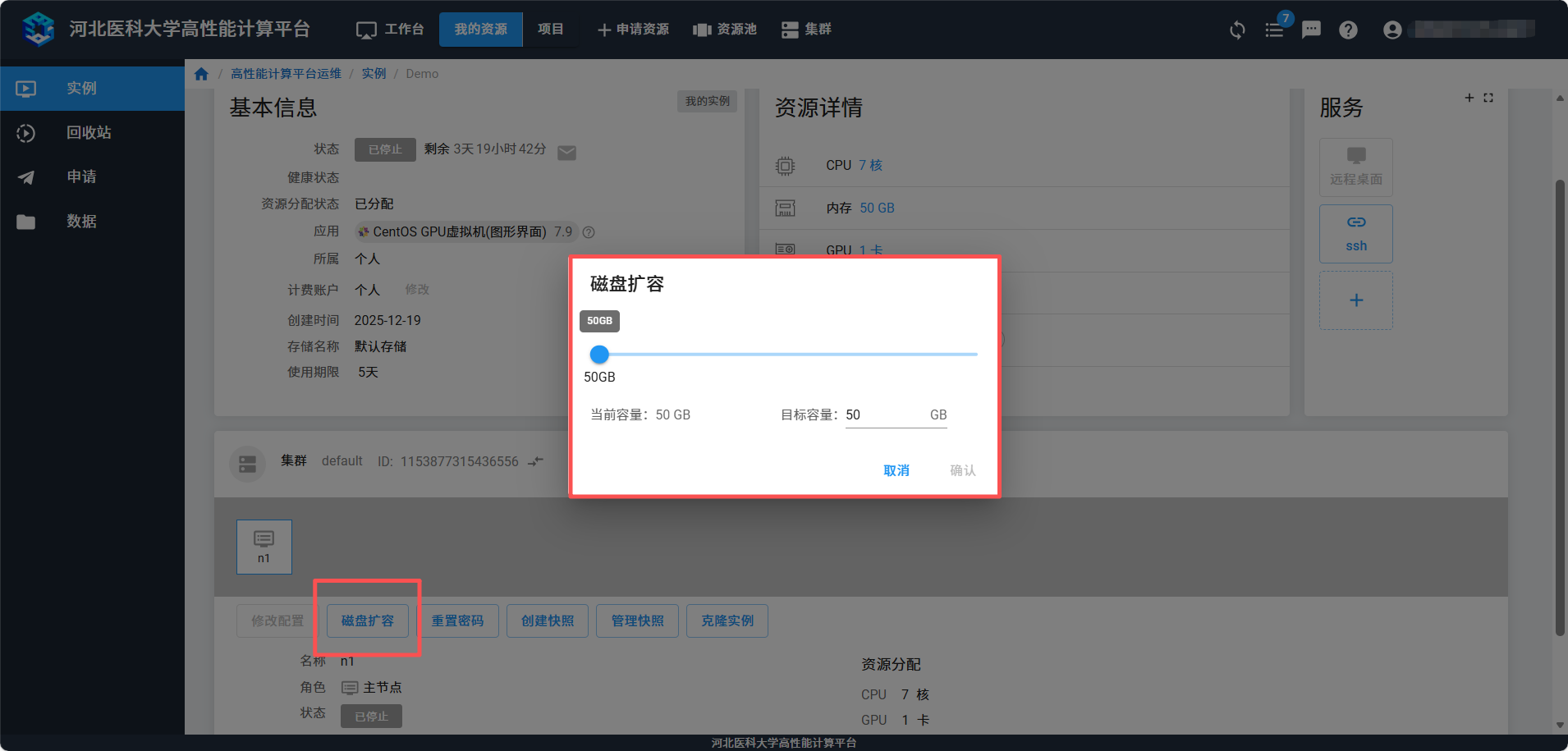Click the user account avatar icon
This screenshot has width=1568, height=751.
(x=1392, y=30)
